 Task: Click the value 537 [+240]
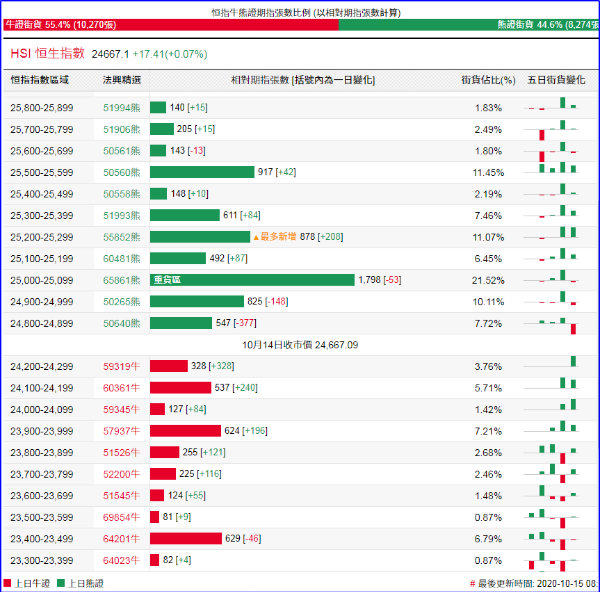236,388
